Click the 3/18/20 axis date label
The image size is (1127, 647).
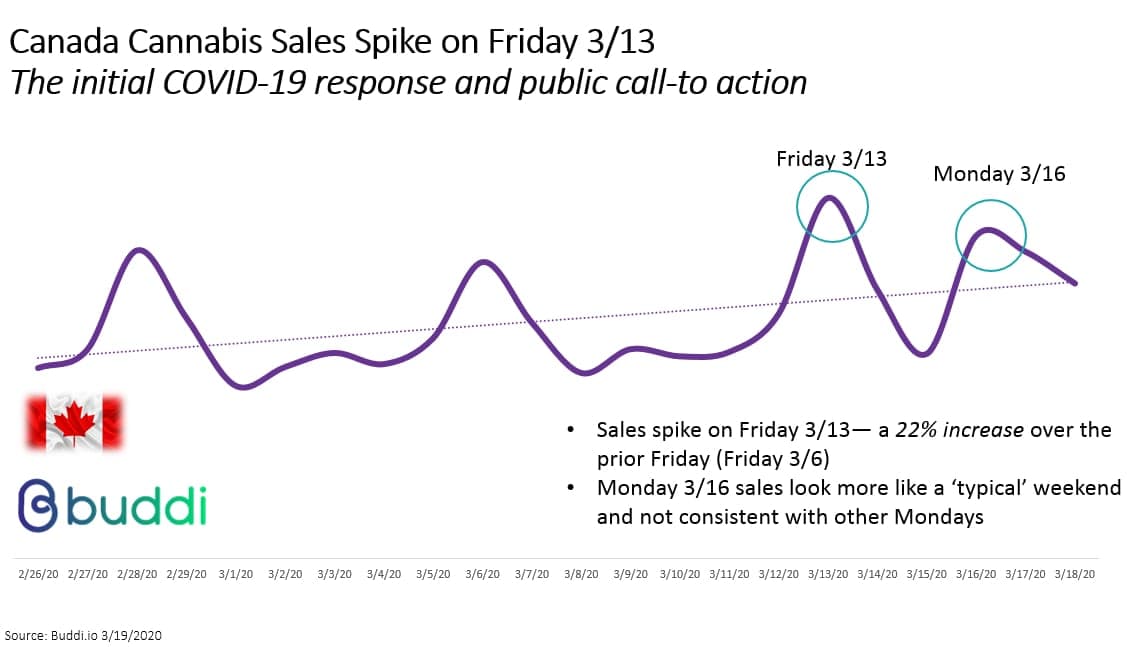click(1075, 574)
